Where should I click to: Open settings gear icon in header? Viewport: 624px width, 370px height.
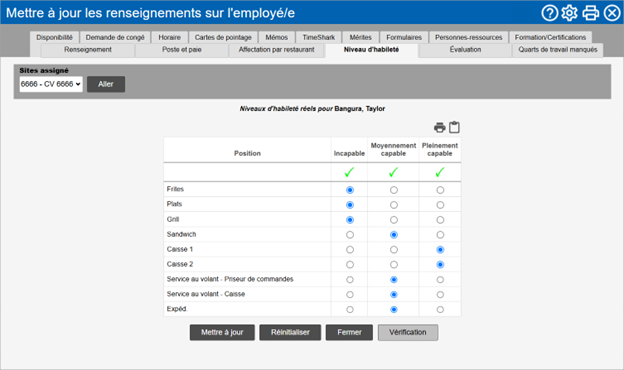(569, 13)
